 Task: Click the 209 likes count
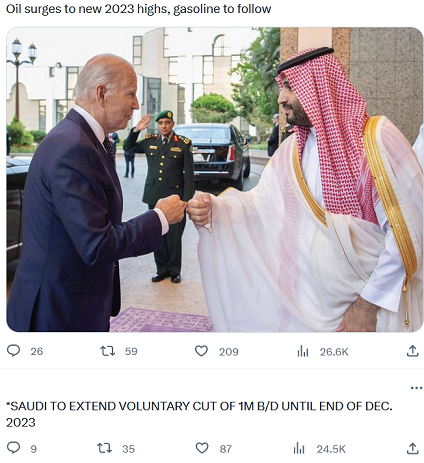[x=229, y=352]
